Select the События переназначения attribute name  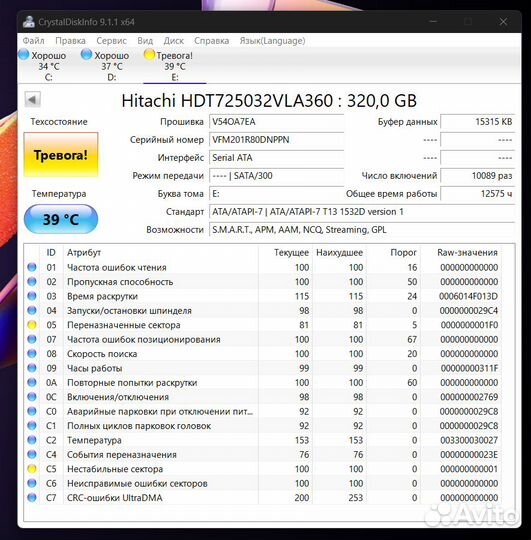point(122,455)
